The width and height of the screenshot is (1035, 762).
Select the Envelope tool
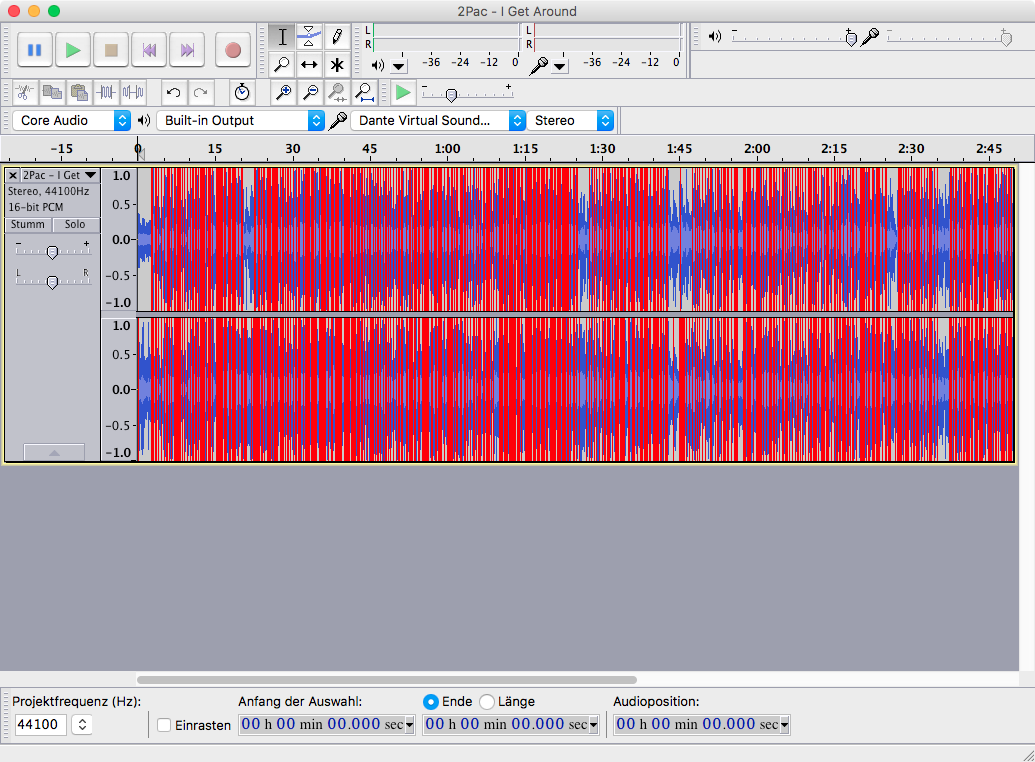click(309, 36)
